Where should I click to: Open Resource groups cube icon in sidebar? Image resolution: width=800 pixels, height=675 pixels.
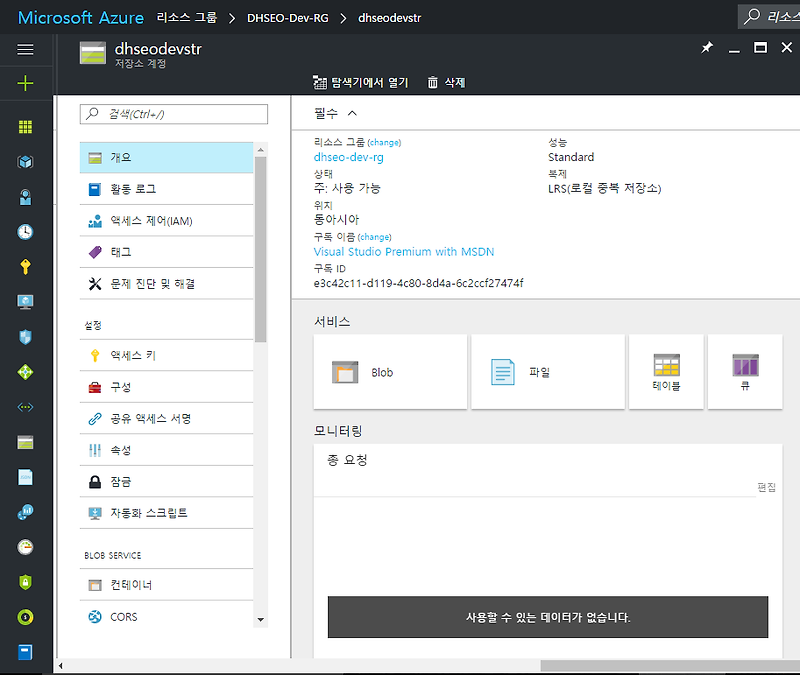(x=25, y=162)
